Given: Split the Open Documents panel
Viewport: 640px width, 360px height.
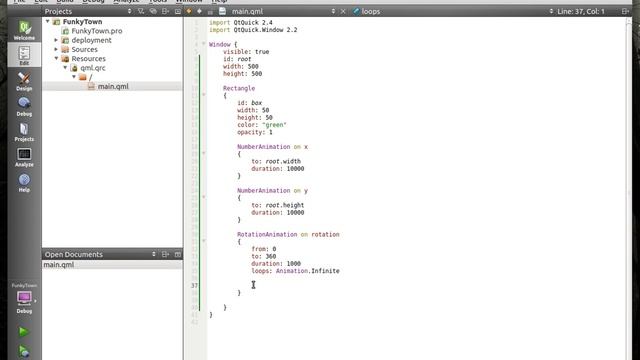Looking at the screenshot, I should point(165,254).
